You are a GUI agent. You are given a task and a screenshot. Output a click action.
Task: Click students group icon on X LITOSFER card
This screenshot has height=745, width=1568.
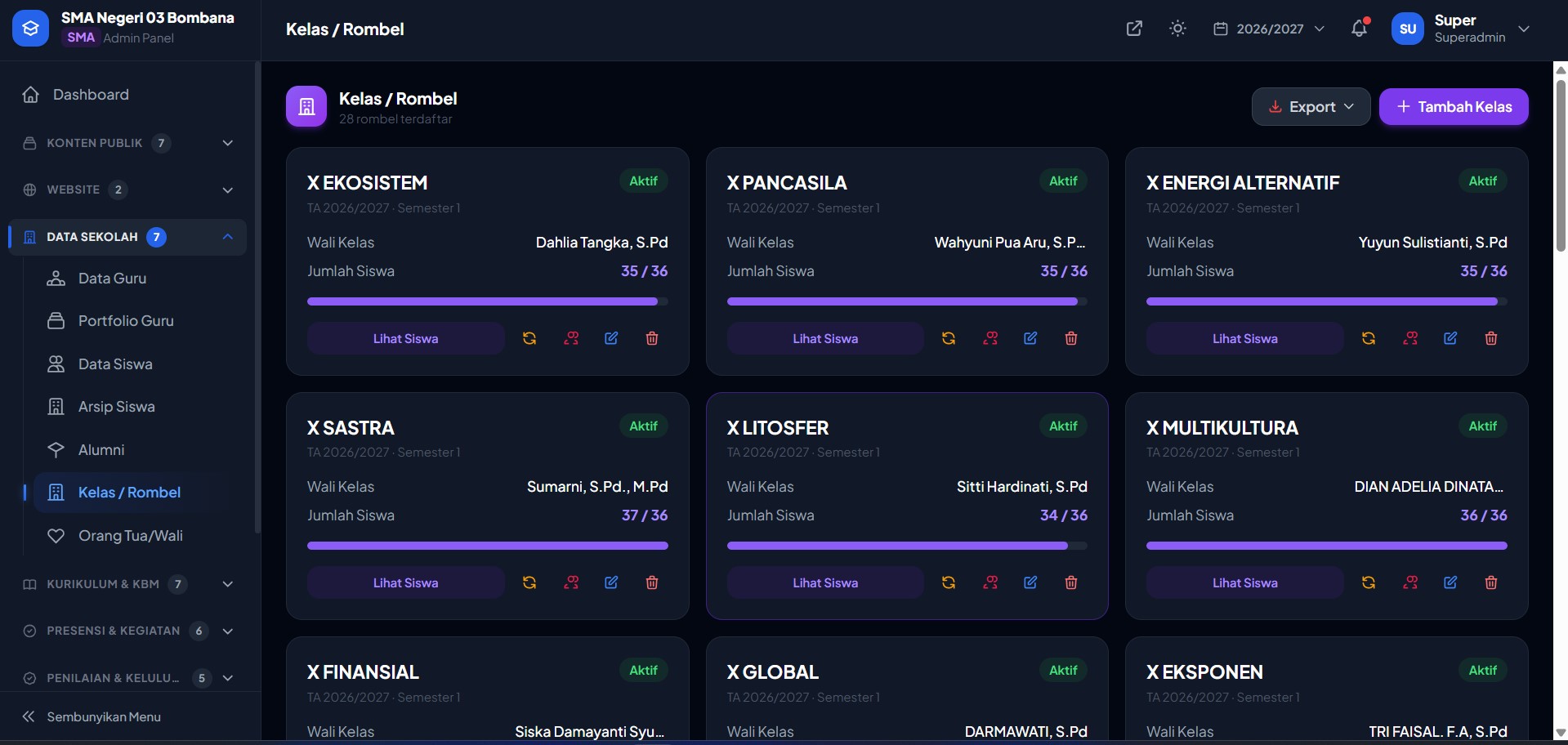click(x=990, y=582)
